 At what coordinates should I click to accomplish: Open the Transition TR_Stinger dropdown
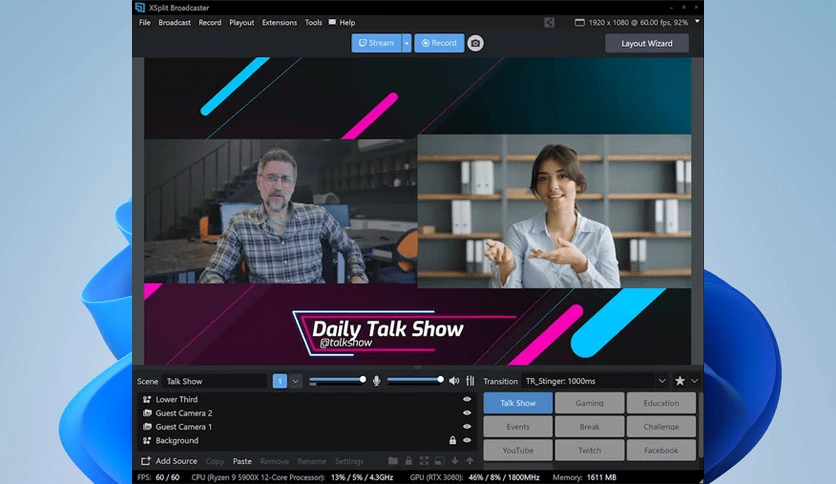(662, 381)
